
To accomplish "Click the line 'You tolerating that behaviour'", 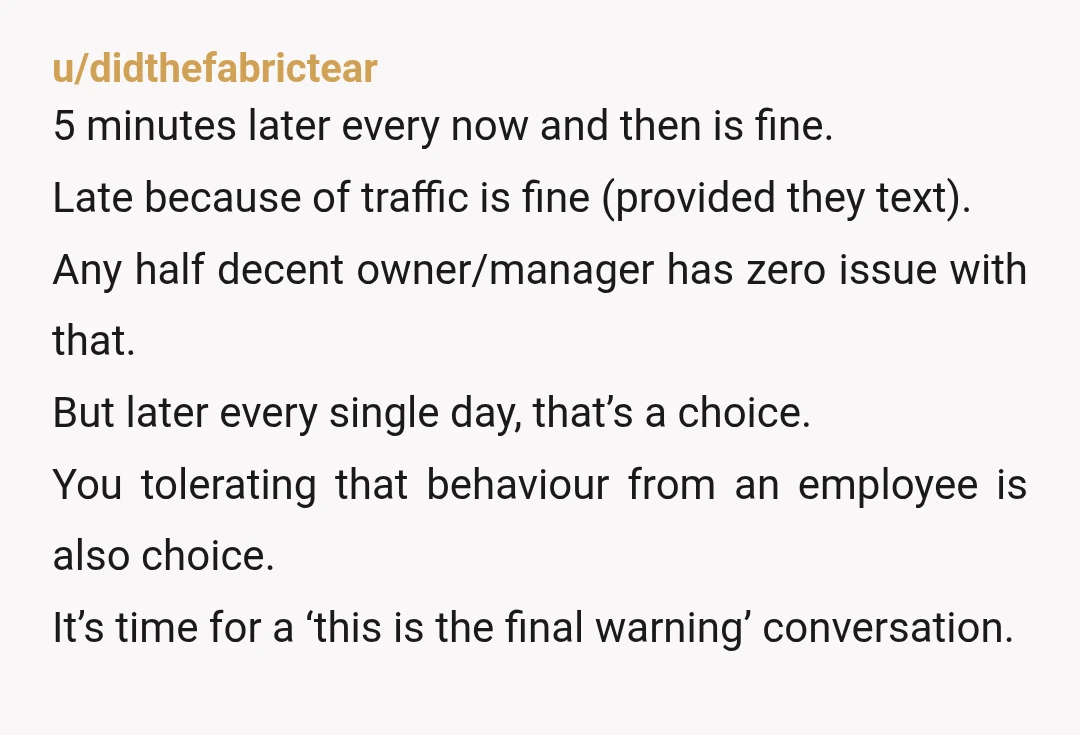I will tap(540, 484).
